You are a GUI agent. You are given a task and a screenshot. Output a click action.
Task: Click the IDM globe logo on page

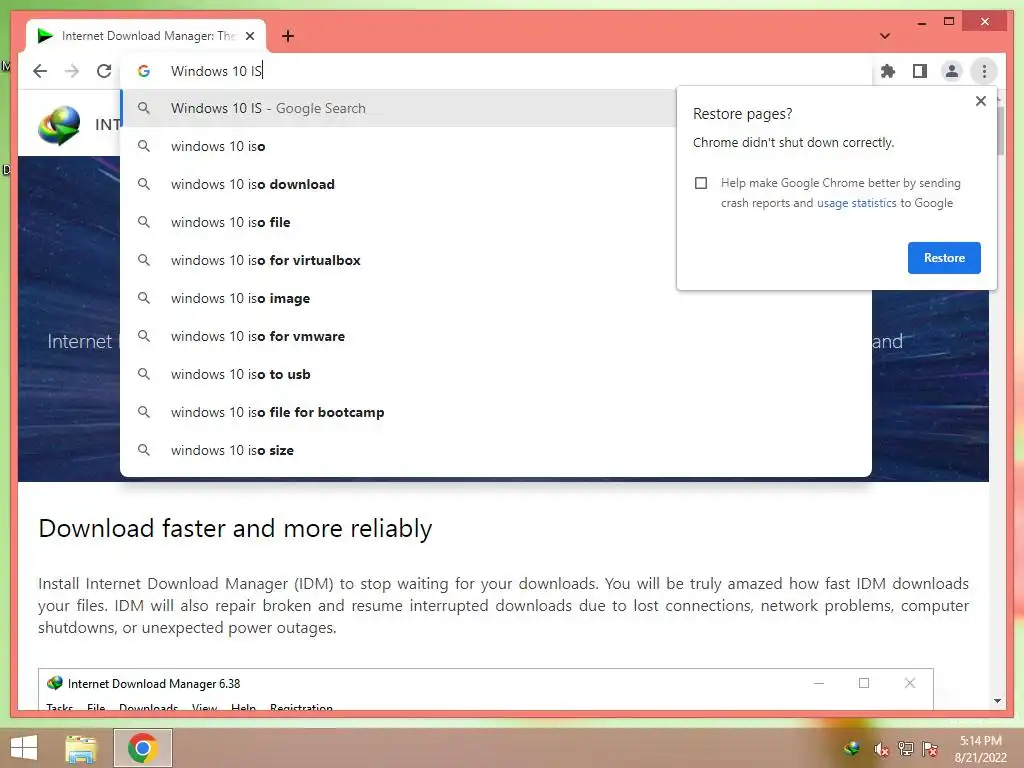(59, 125)
